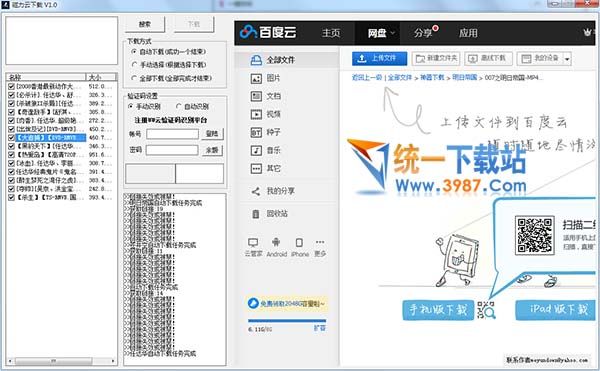Open the 主页 home tab
This screenshot has width=600, height=371.
click(x=331, y=33)
